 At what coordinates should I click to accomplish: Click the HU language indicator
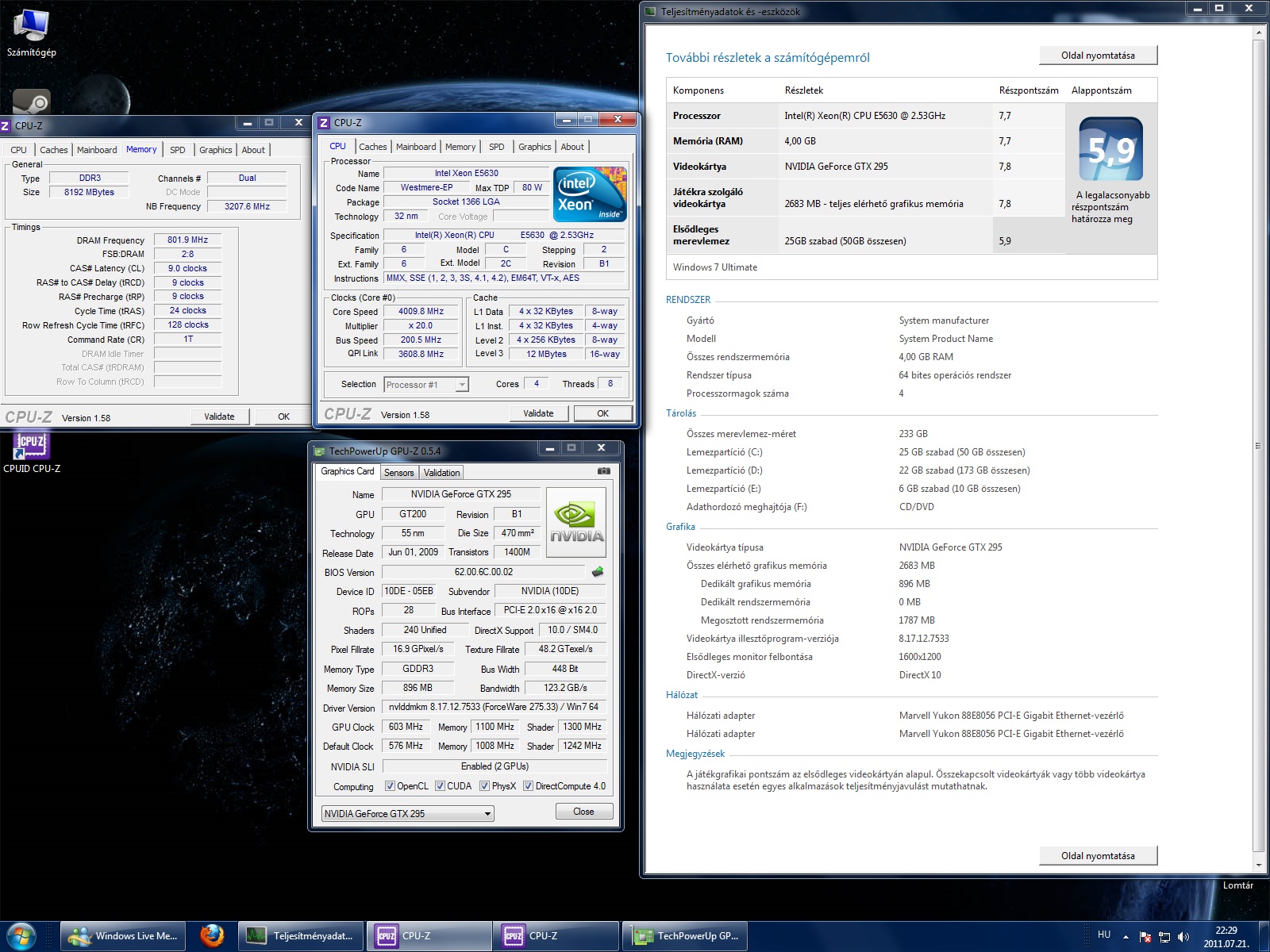[1104, 935]
